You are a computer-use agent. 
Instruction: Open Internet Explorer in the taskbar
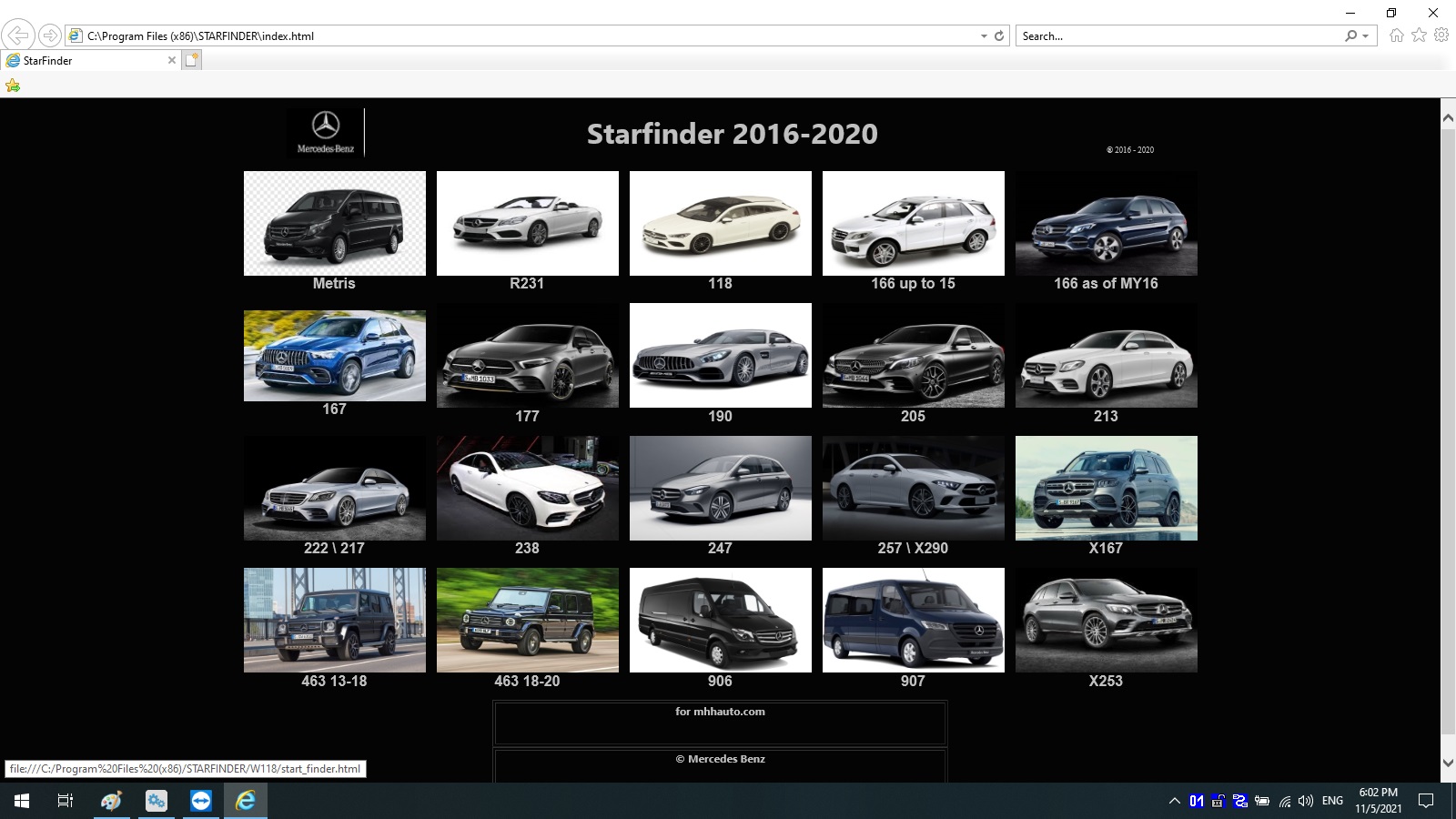tap(246, 801)
